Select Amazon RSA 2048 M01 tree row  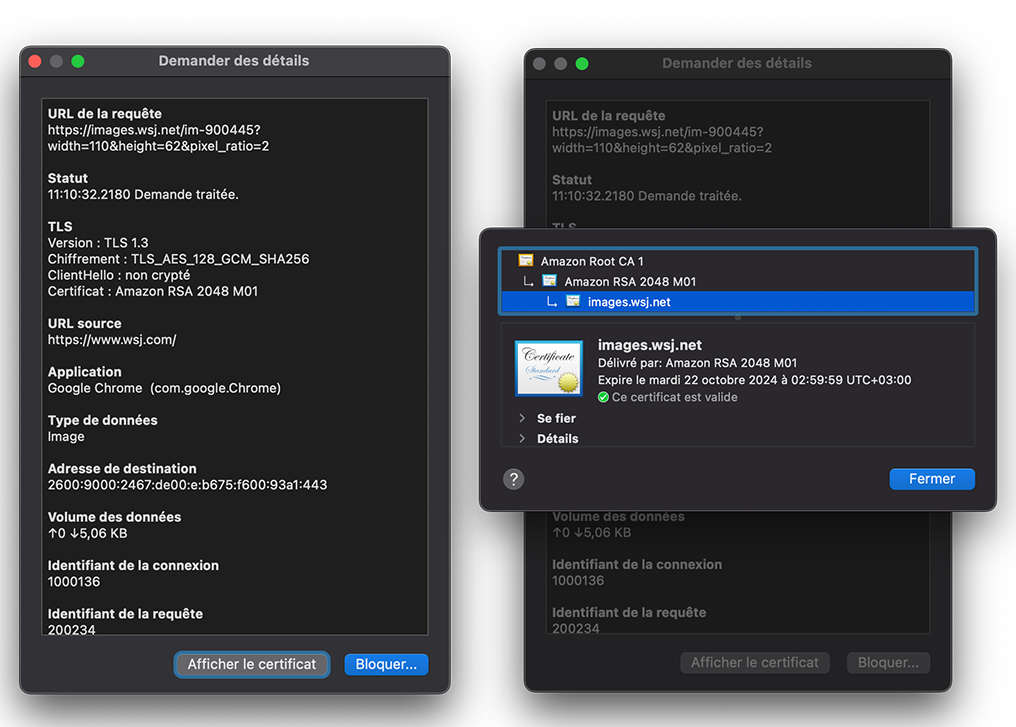(737, 281)
